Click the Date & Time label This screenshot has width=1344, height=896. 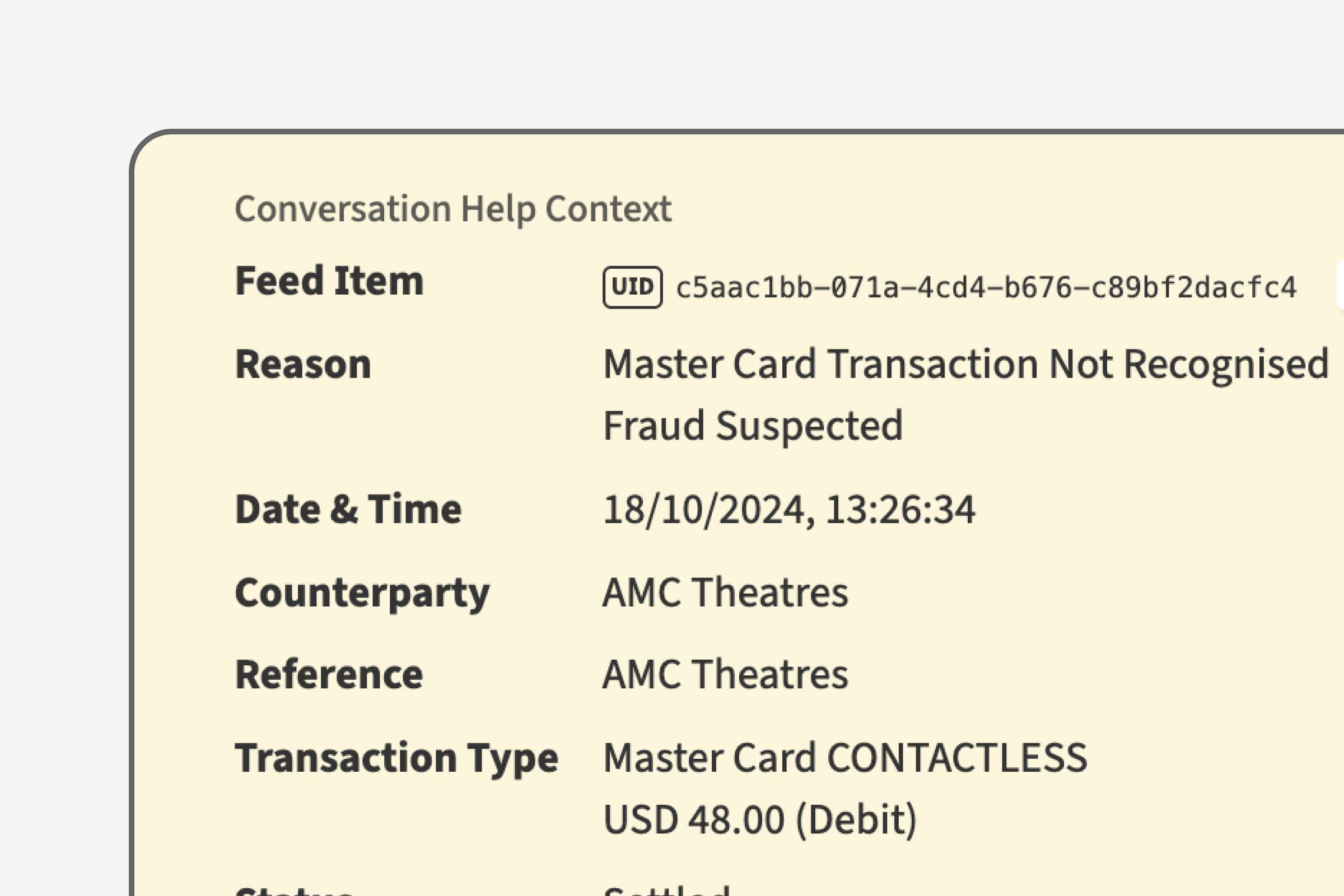pos(348,509)
